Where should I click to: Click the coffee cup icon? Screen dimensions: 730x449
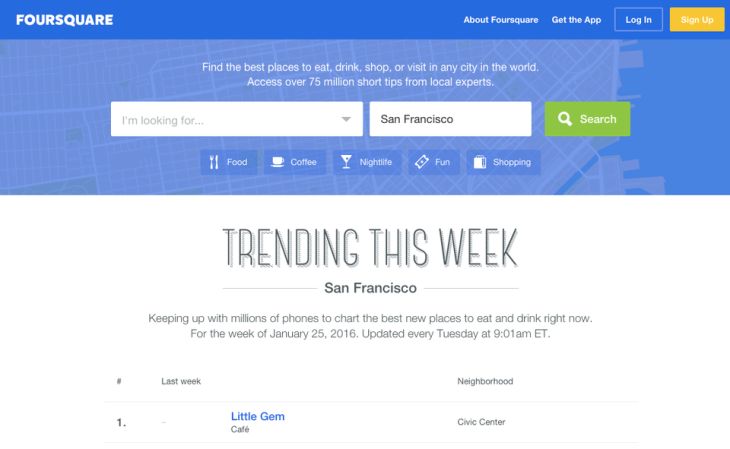[x=277, y=162]
